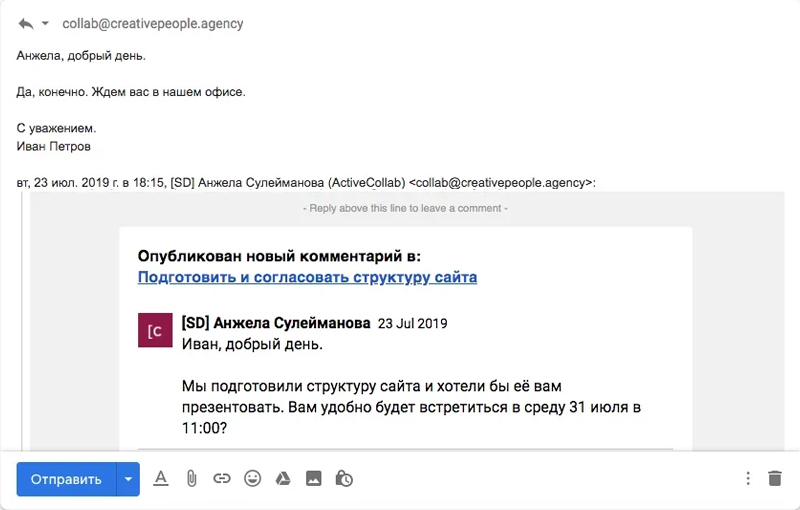Open the emoji picker smiley icon
The image size is (800, 510).
pyautogui.click(x=252, y=479)
